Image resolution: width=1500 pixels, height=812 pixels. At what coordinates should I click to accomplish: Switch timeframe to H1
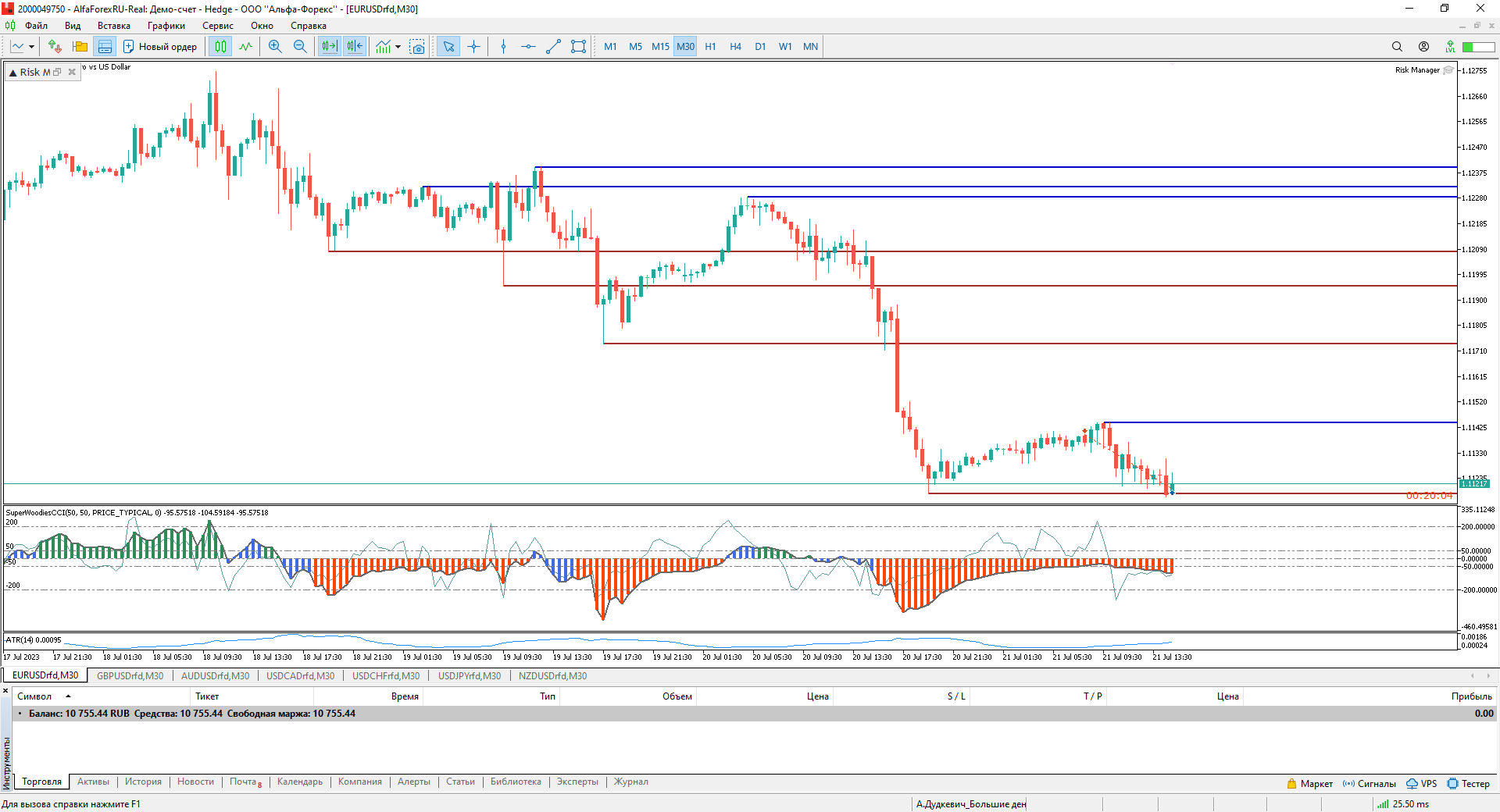coord(710,47)
